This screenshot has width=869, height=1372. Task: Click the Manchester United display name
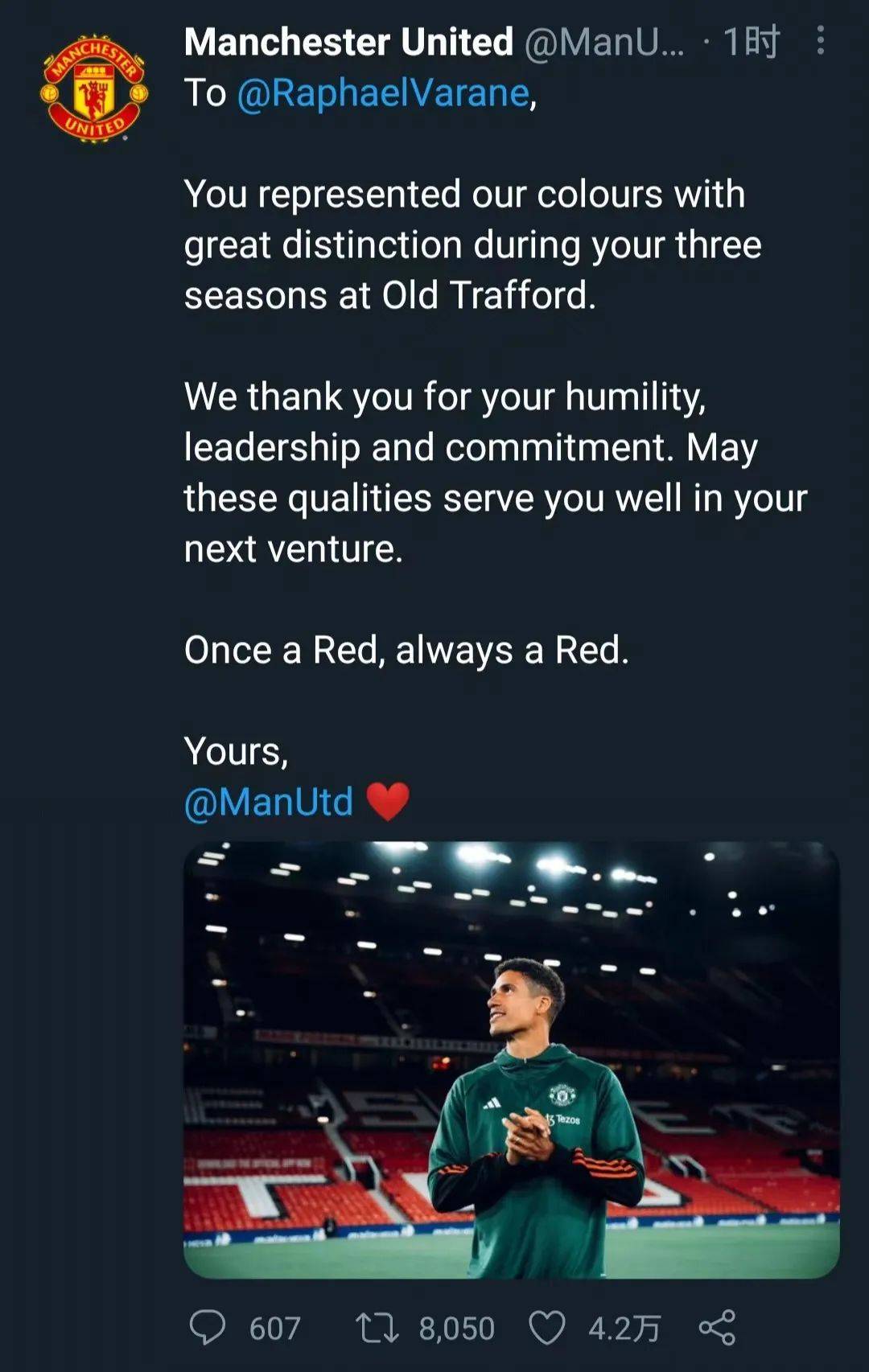pyautogui.click(x=348, y=42)
